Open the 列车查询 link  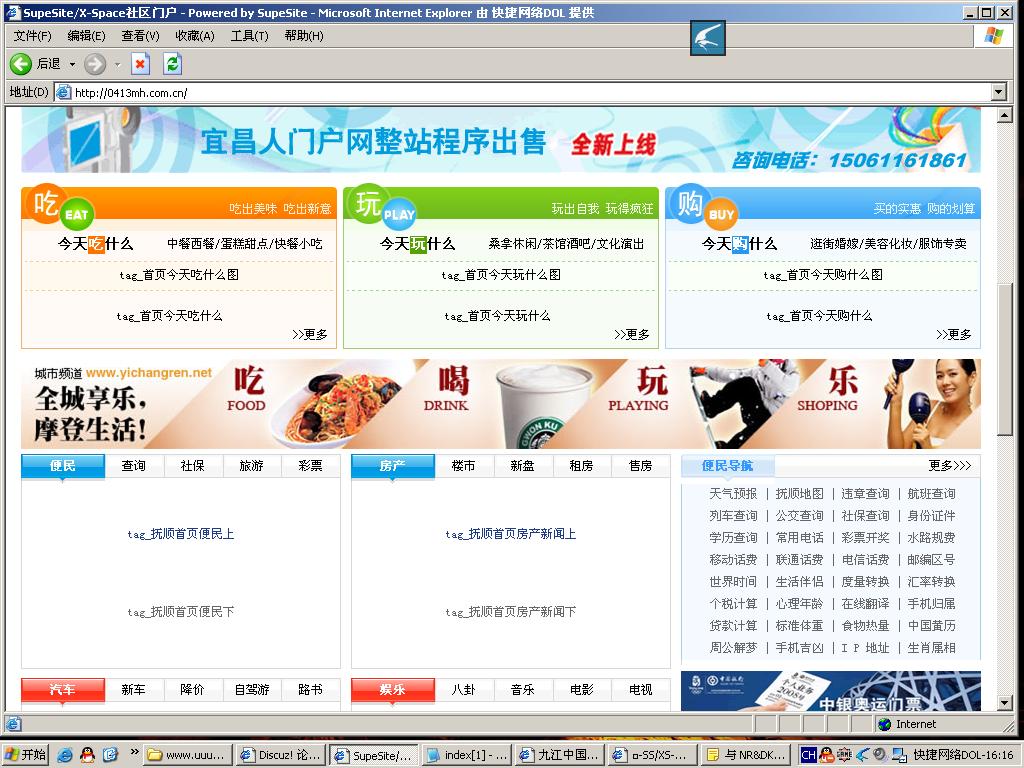click(x=733, y=516)
